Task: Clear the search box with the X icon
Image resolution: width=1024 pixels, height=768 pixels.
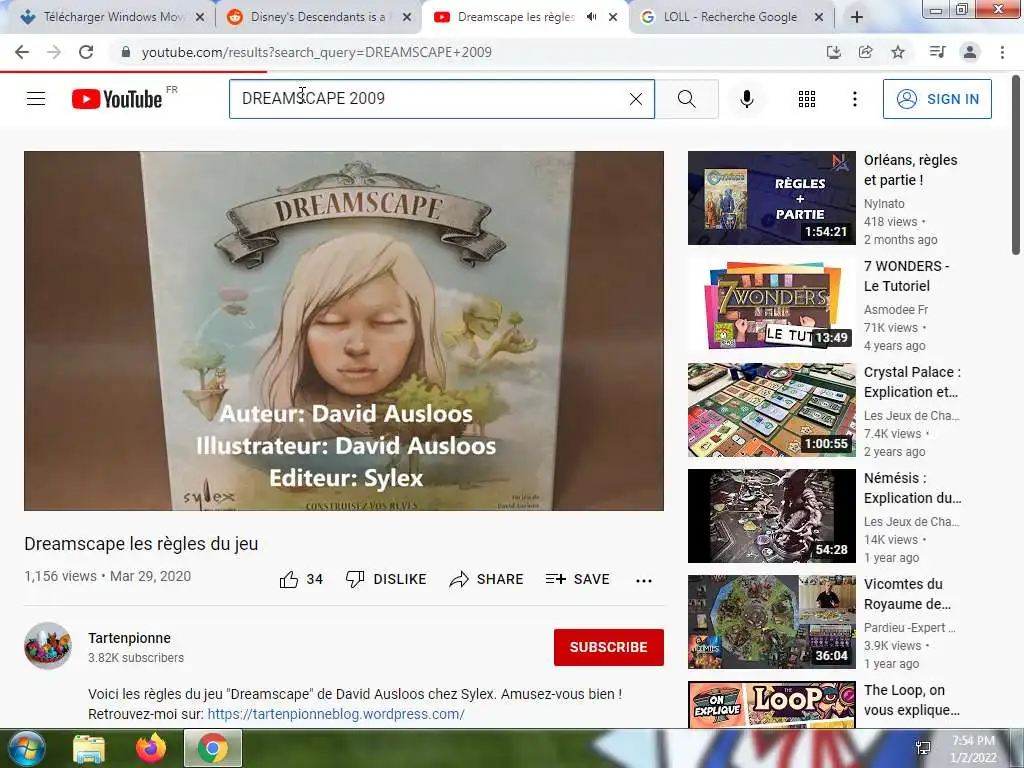Action: click(635, 99)
